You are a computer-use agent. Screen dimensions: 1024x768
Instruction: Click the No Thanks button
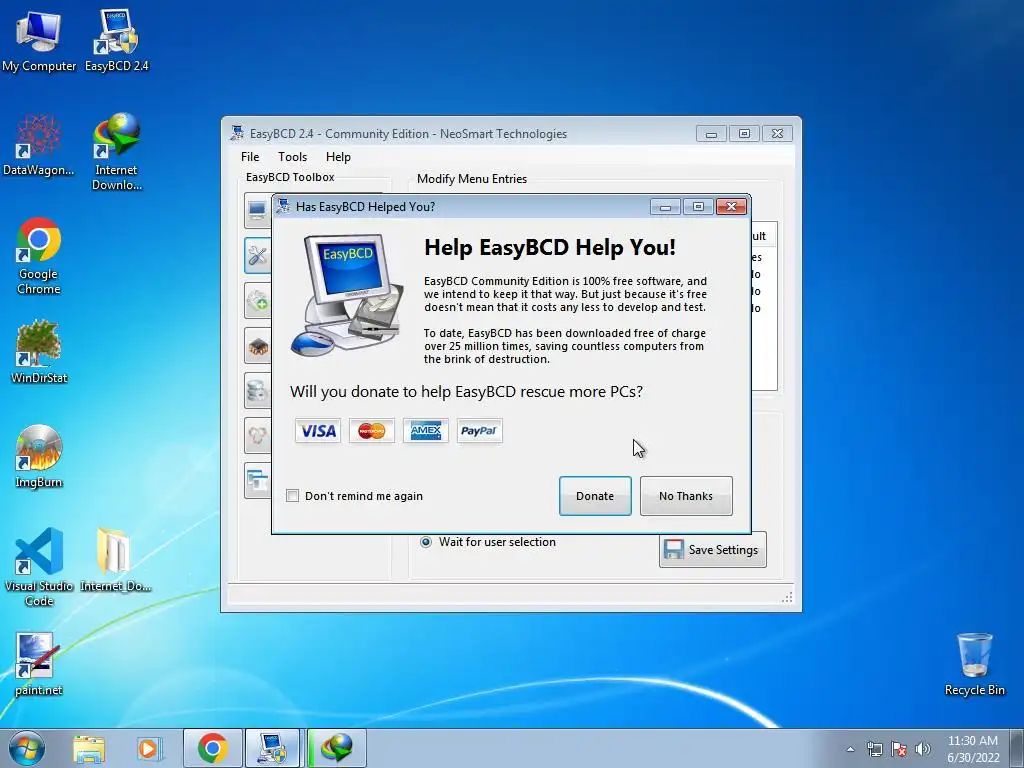tap(686, 496)
